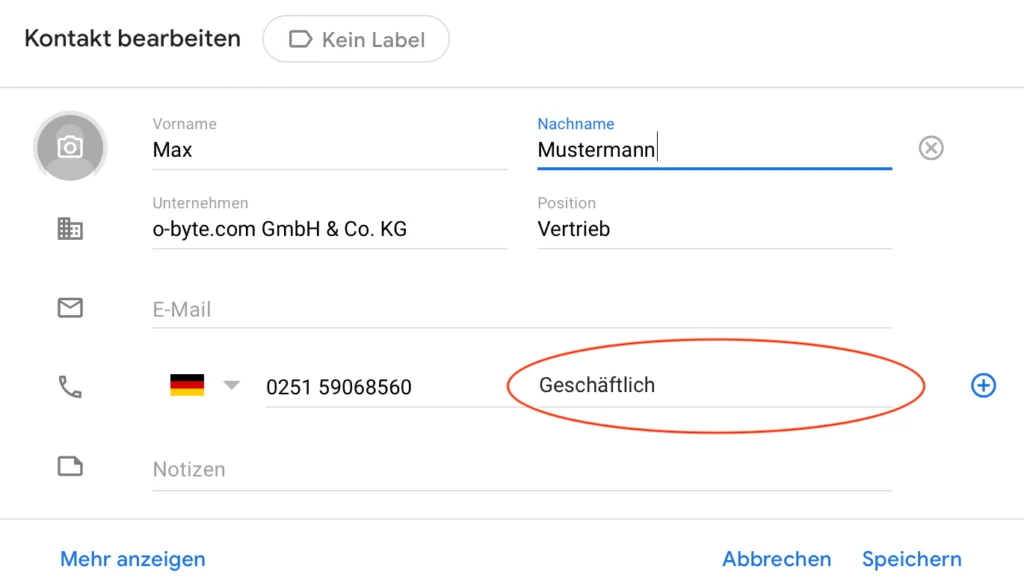Click the company building icon
Screen dimensions: 1024x587
click(x=70, y=229)
